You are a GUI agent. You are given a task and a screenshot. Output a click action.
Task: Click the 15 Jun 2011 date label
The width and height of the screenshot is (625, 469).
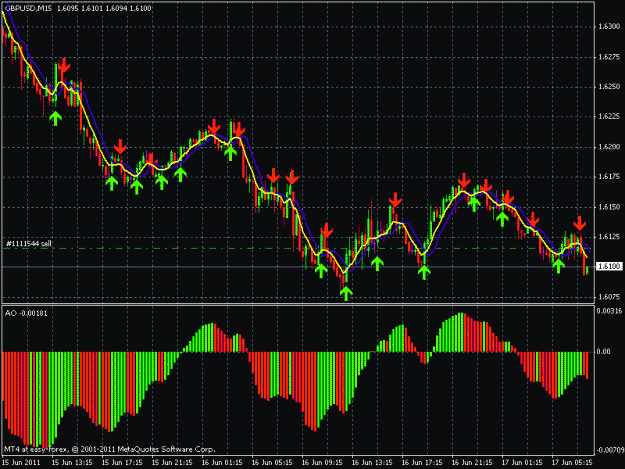(x=21, y=463)
